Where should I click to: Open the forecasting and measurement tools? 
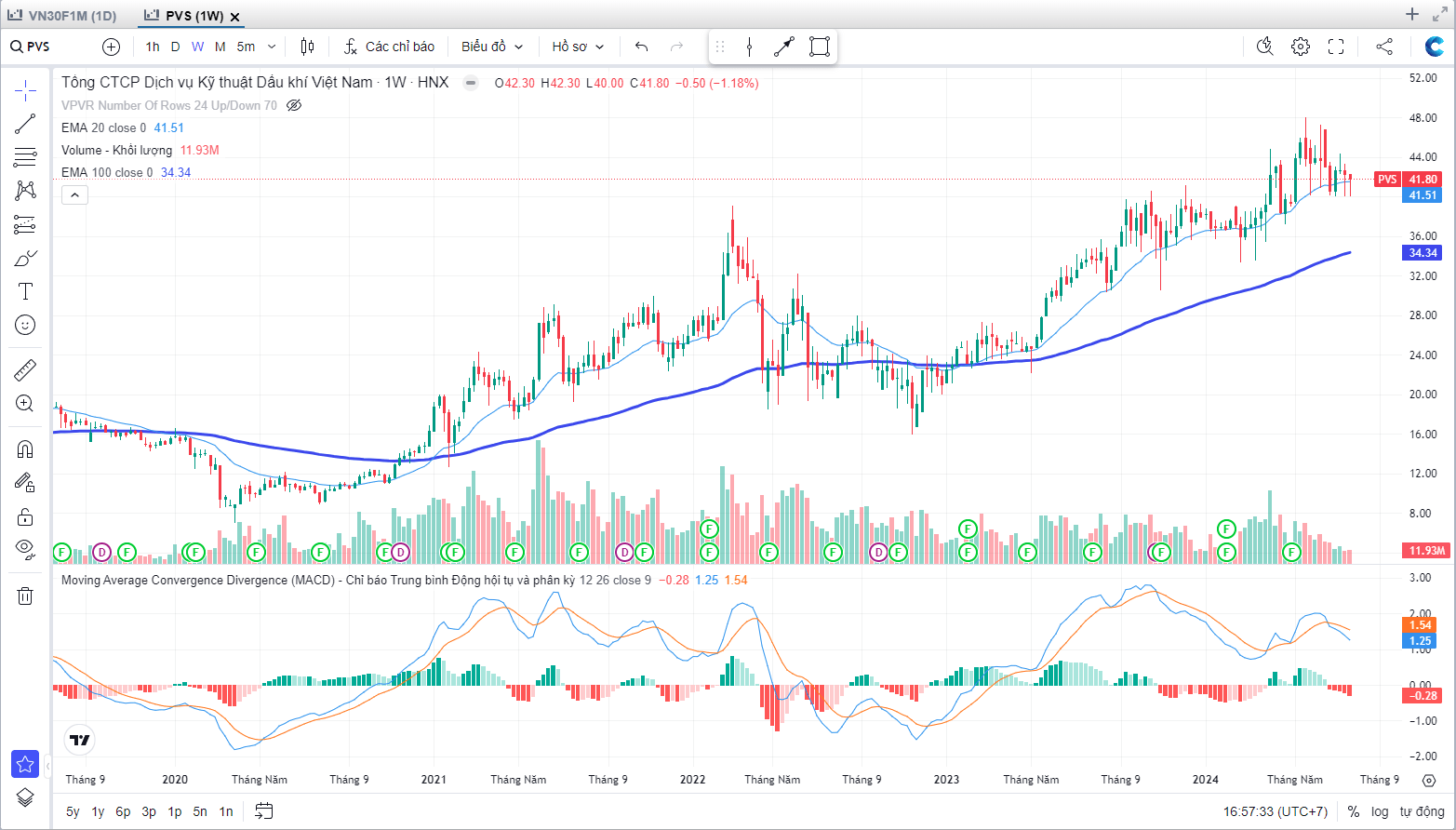[x=25, y=224]
